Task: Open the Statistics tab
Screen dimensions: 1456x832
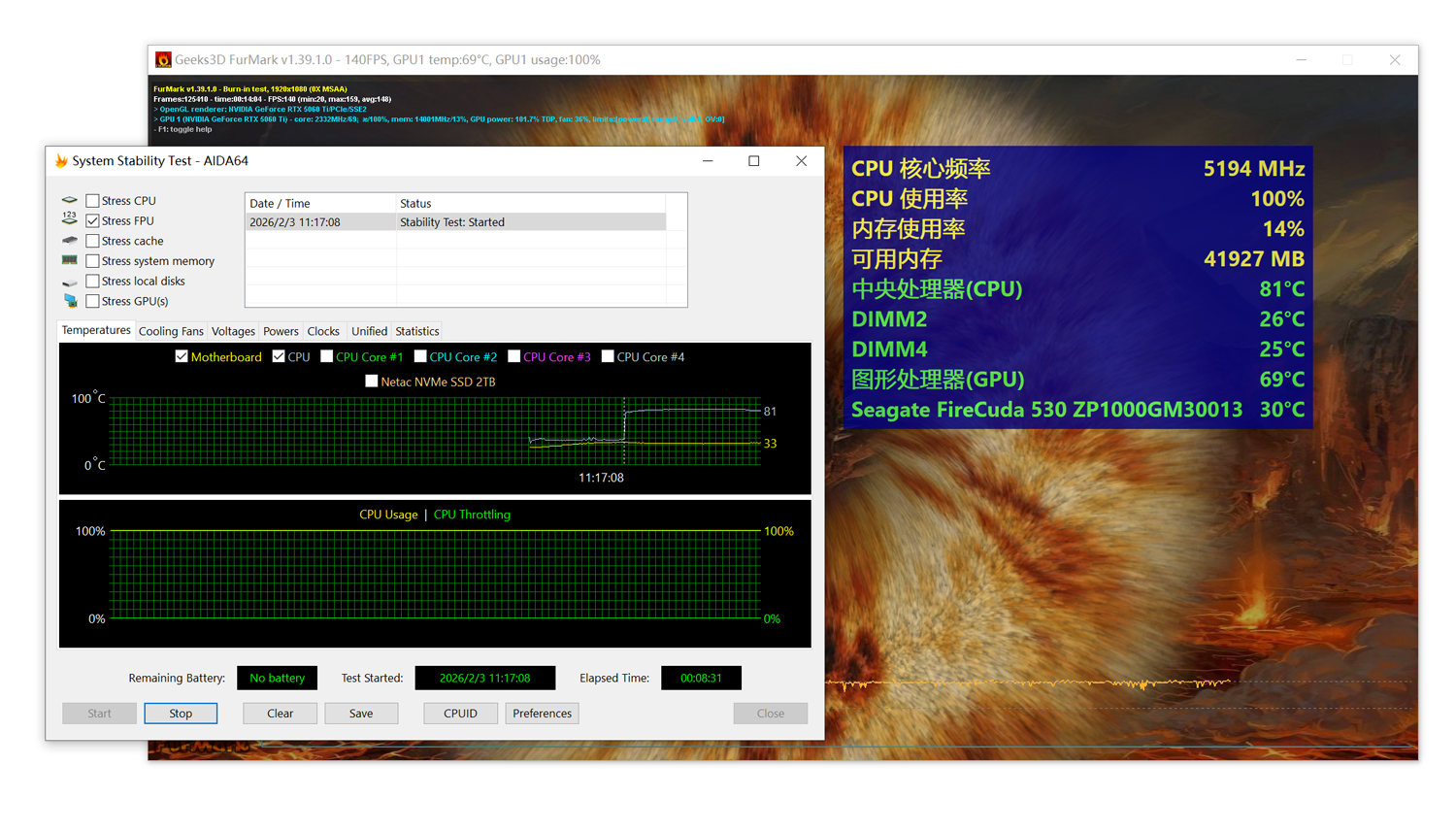Action: 417,331
